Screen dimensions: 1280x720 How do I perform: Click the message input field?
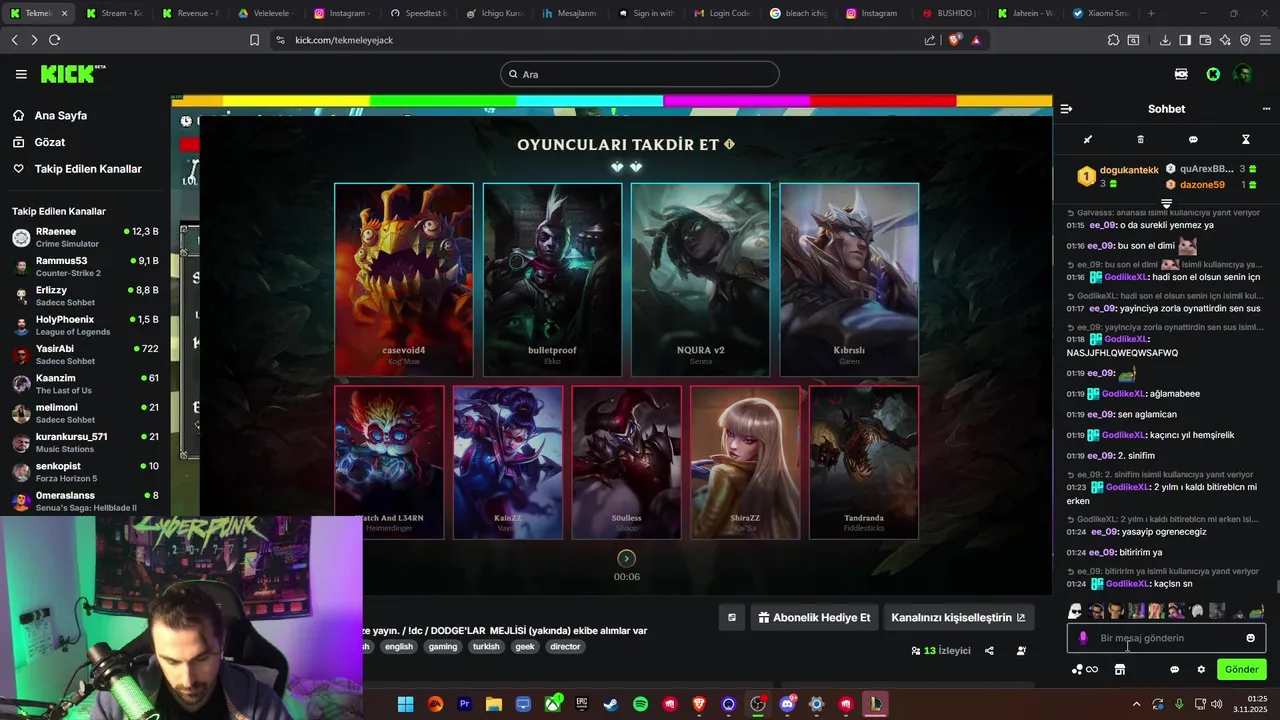[1166, 638]
